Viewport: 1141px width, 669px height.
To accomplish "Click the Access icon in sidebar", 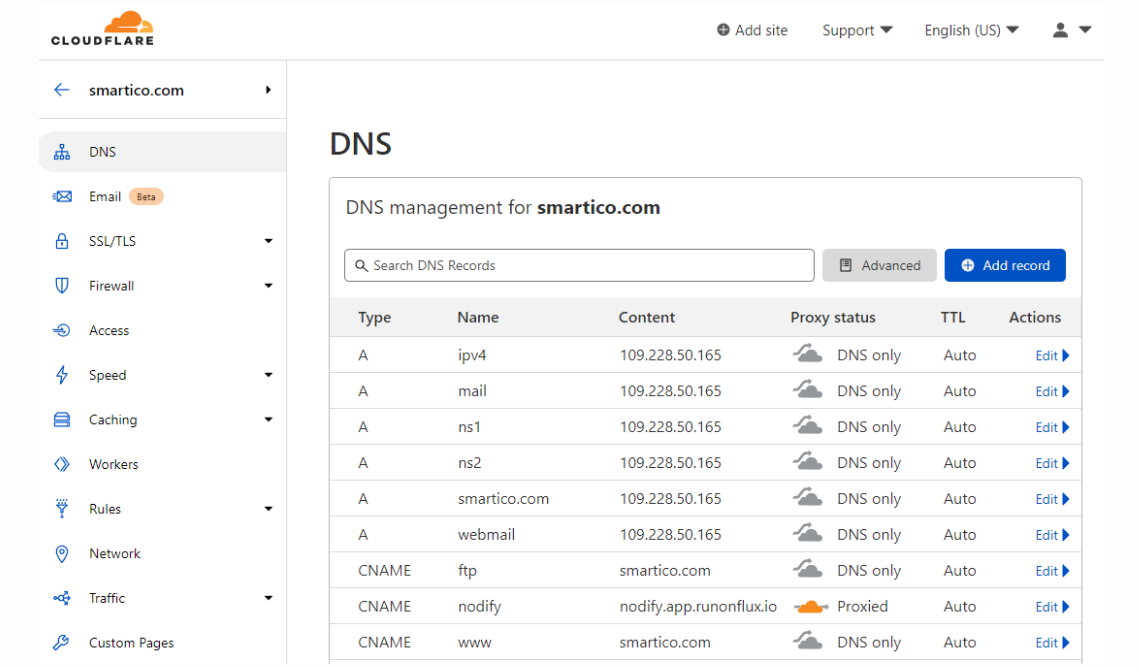I will 62,330.
